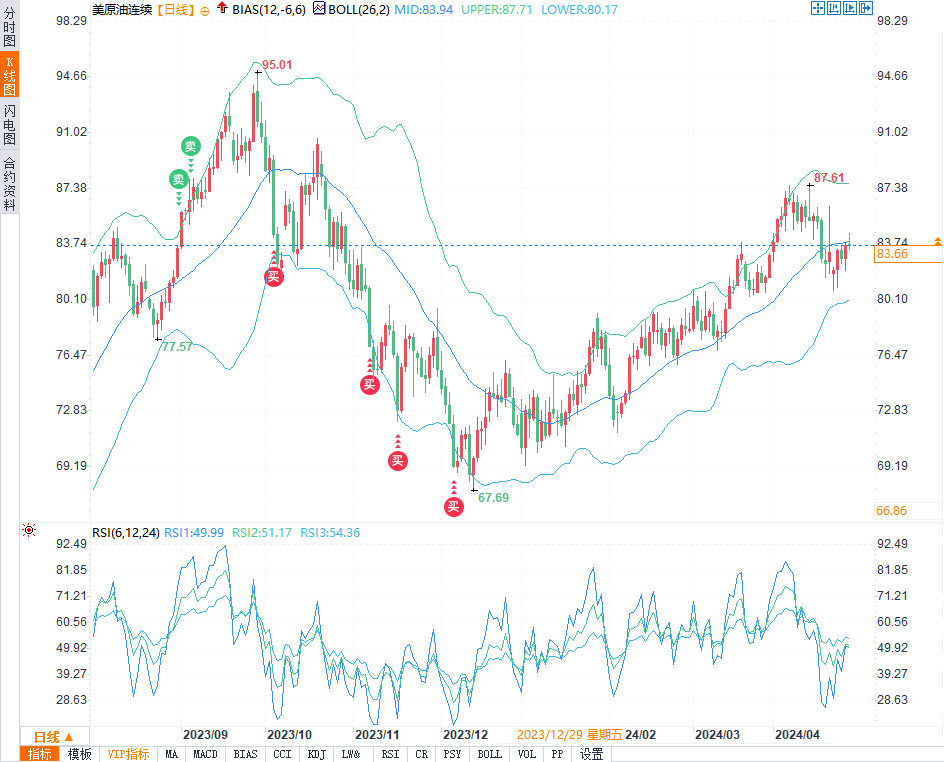Click the red arrow icon before BIAS
Screen dimensions: 944x762
point(221,8)
